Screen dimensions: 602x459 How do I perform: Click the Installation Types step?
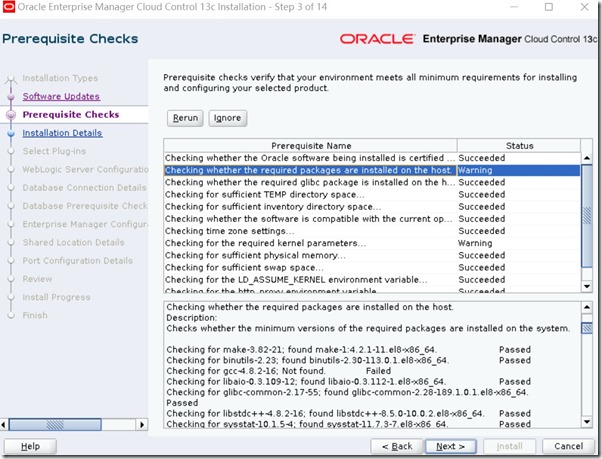[60, 78]
